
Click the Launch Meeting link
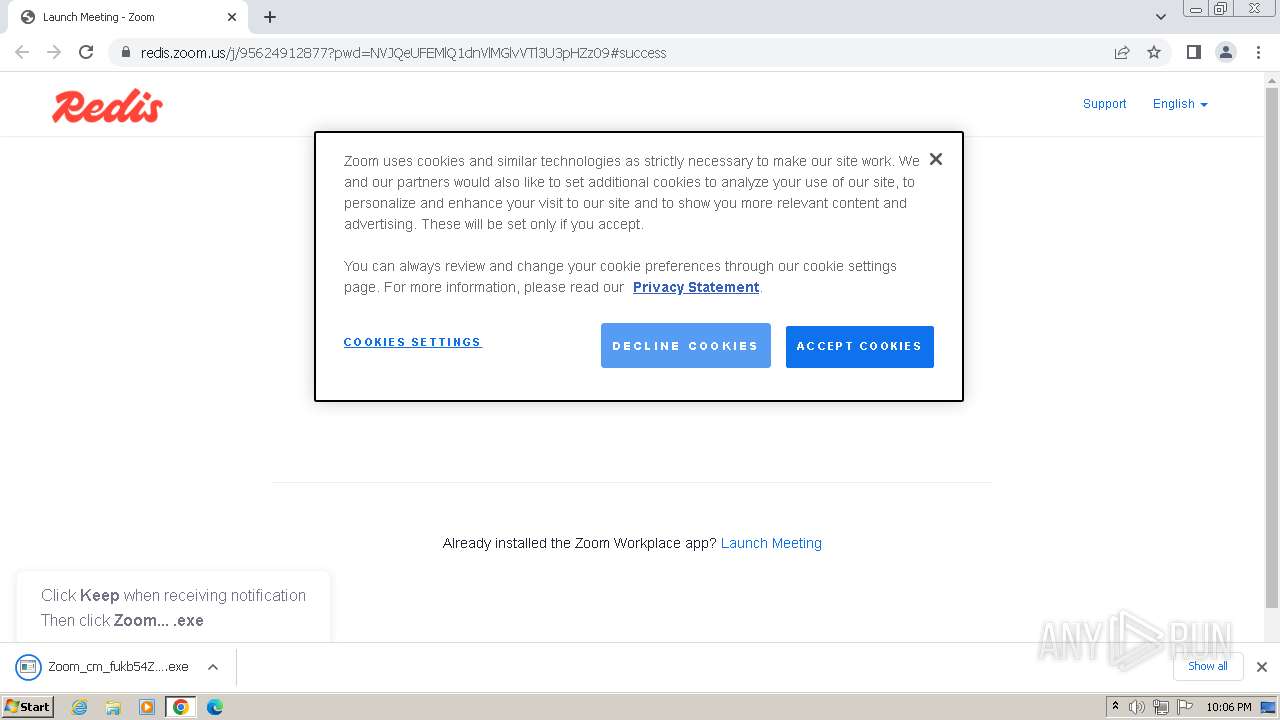click(x=771, y=543)
